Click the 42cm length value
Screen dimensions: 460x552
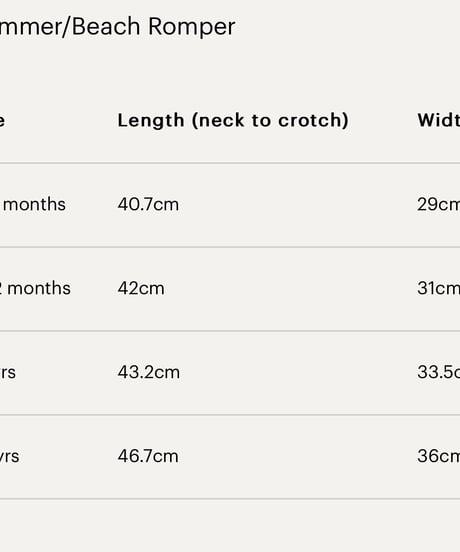[x=141, y=288]
